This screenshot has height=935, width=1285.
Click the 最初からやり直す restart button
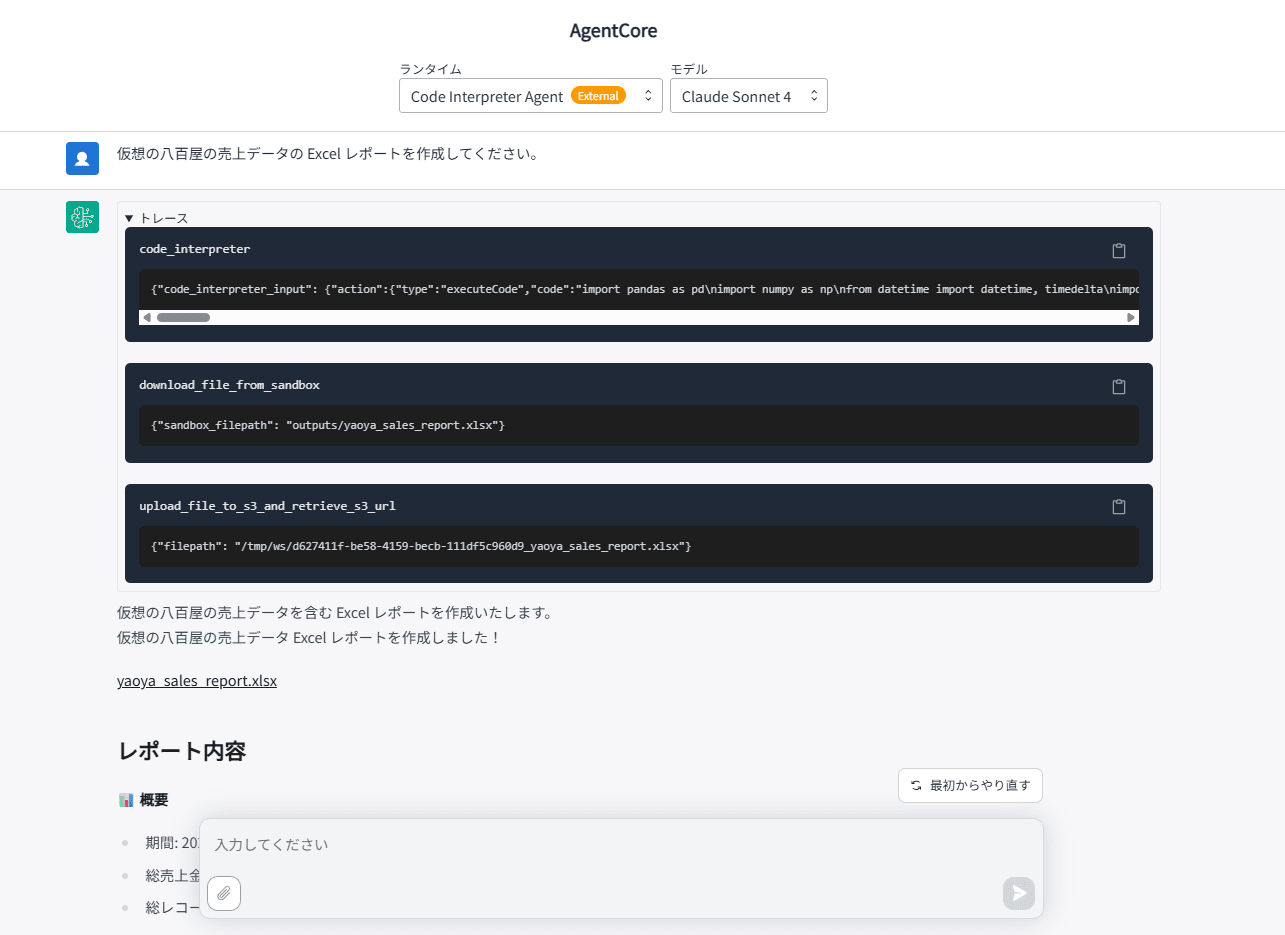(x=969, y=785)
